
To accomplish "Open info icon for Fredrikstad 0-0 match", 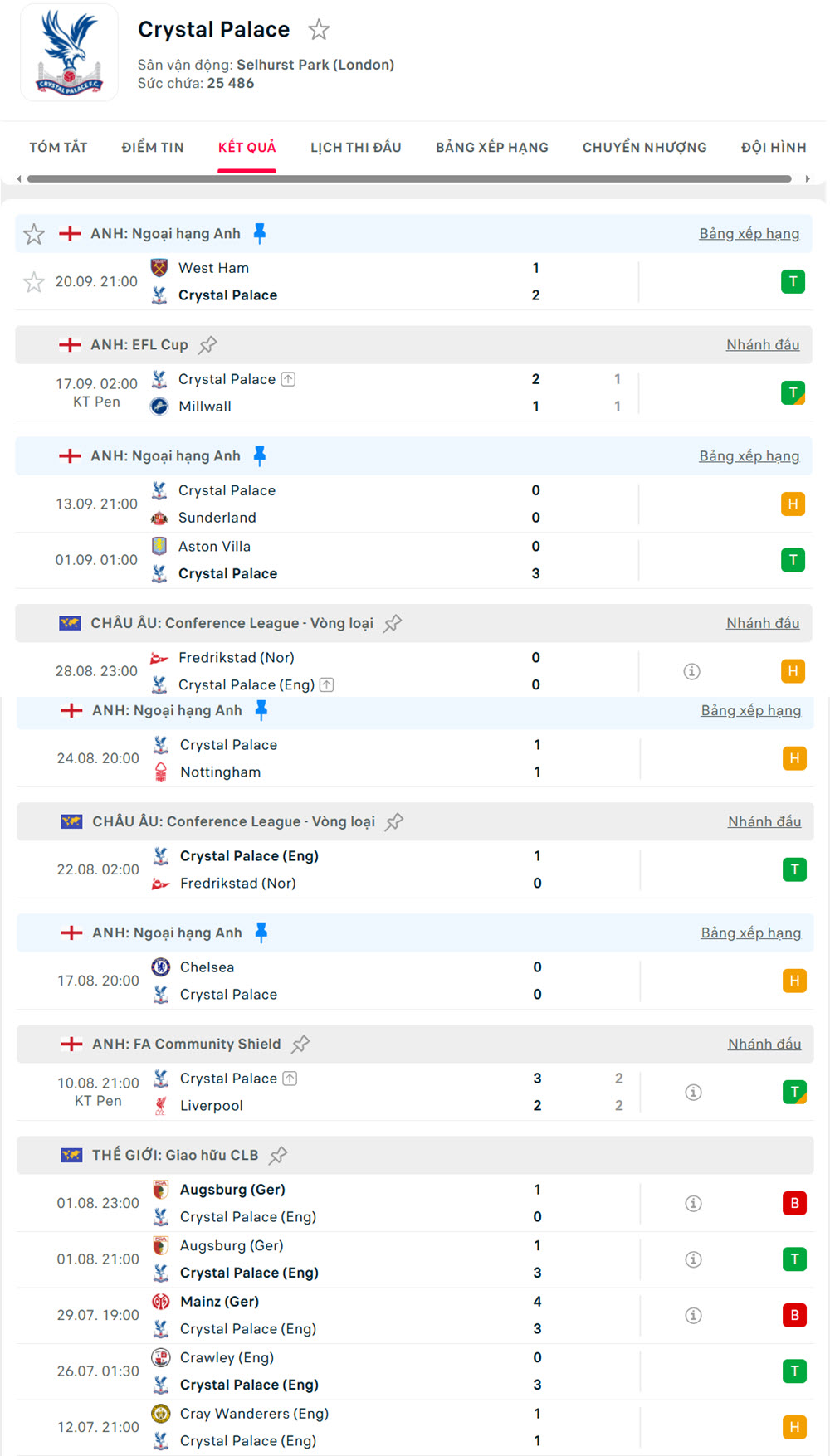I will coord(691,671).
